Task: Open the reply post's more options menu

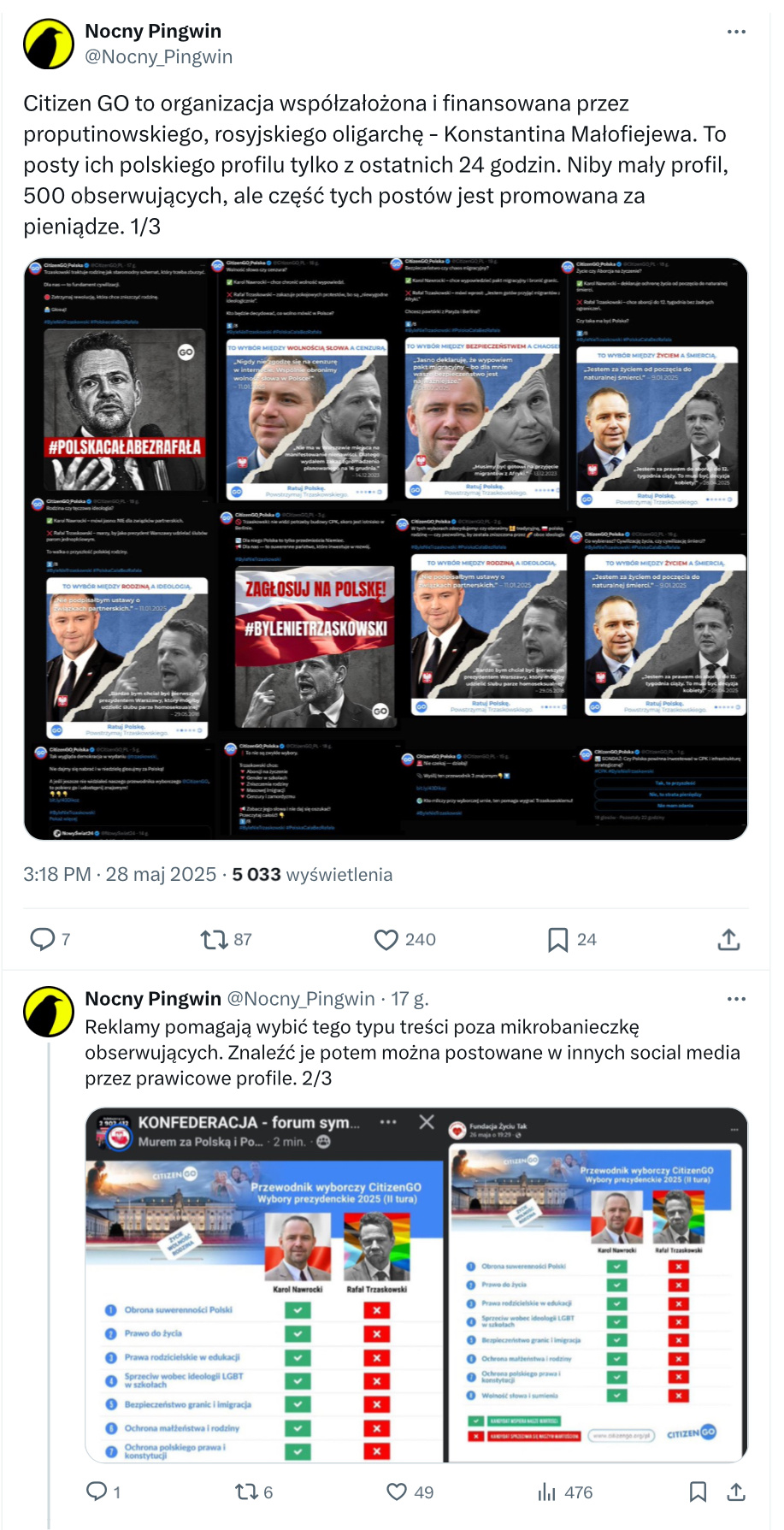Action: [736, 999]
